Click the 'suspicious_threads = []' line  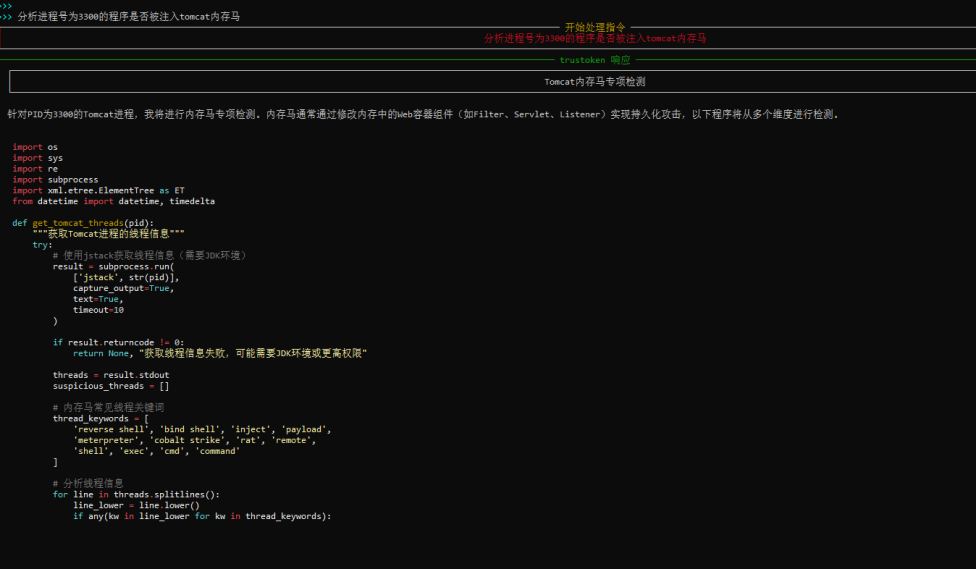pos(111,386)
